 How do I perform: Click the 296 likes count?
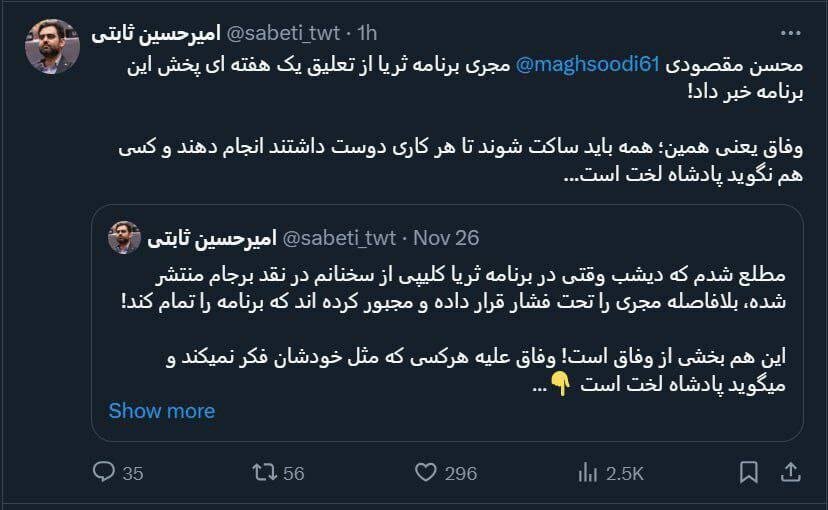click(461, 473)
